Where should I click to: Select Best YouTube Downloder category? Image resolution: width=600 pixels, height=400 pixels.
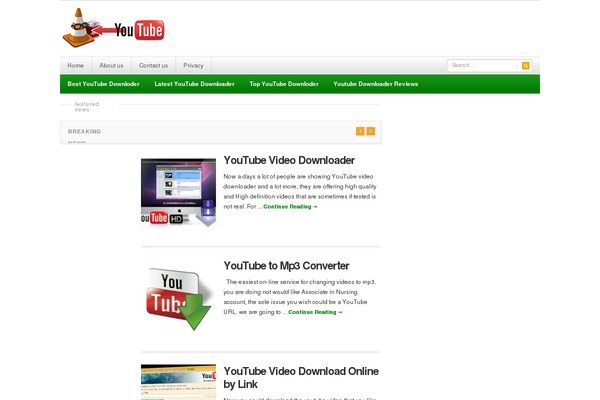(103, 84)
